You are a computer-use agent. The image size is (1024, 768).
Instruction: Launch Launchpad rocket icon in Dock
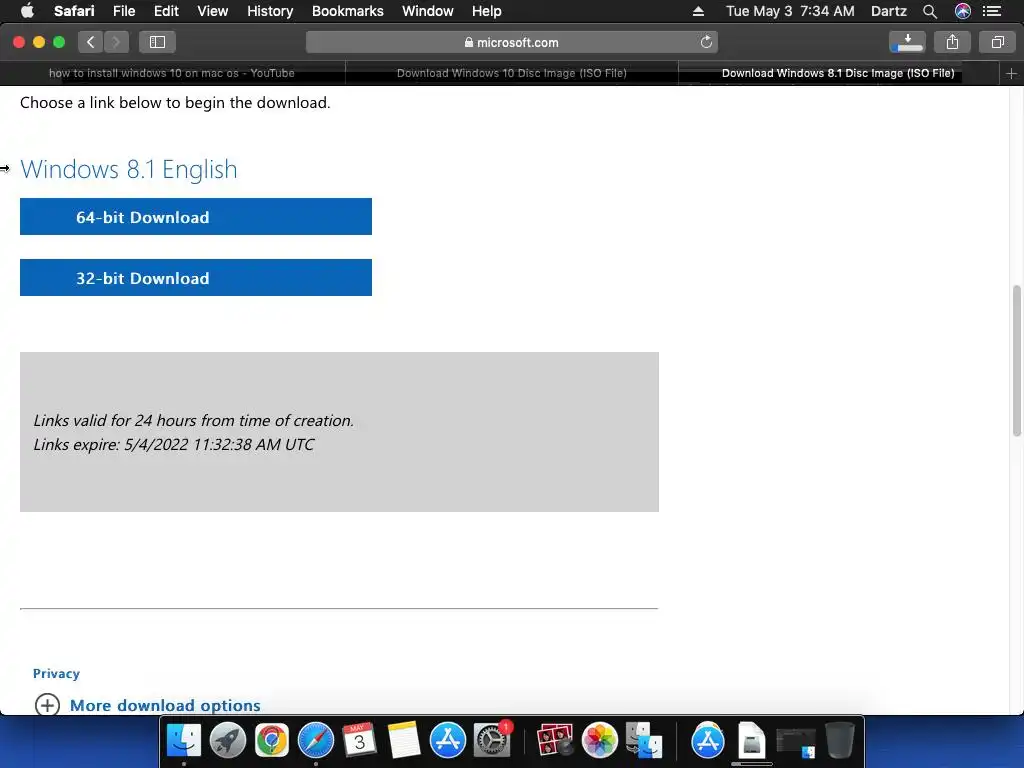coord(228,741)
